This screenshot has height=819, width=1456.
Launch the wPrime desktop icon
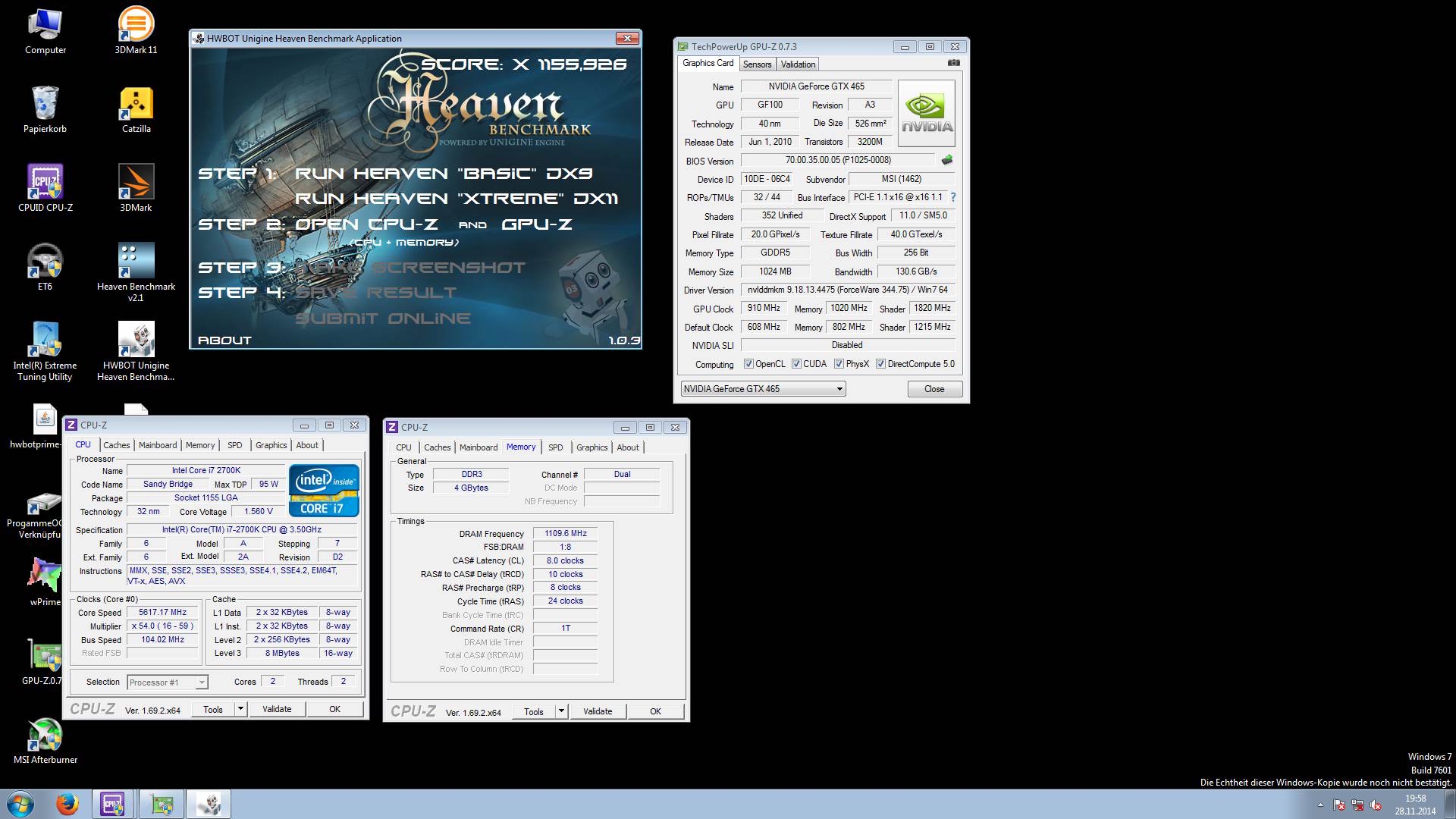coord(45,583)
